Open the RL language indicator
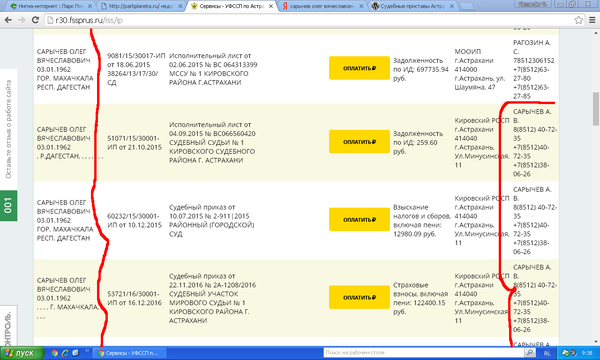600x360 pixels. 547,353
